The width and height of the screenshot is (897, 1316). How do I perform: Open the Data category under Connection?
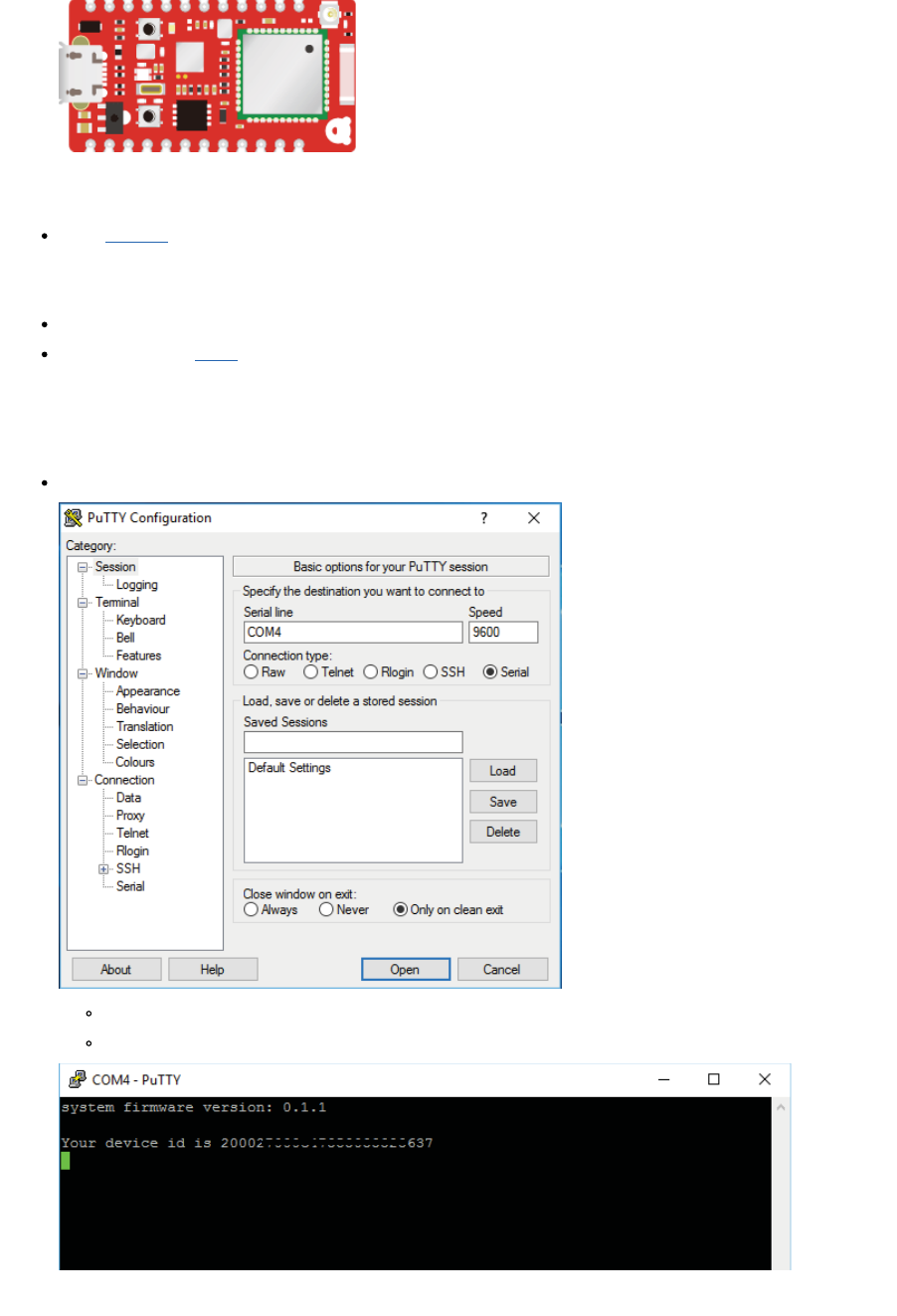coord(128,798)
